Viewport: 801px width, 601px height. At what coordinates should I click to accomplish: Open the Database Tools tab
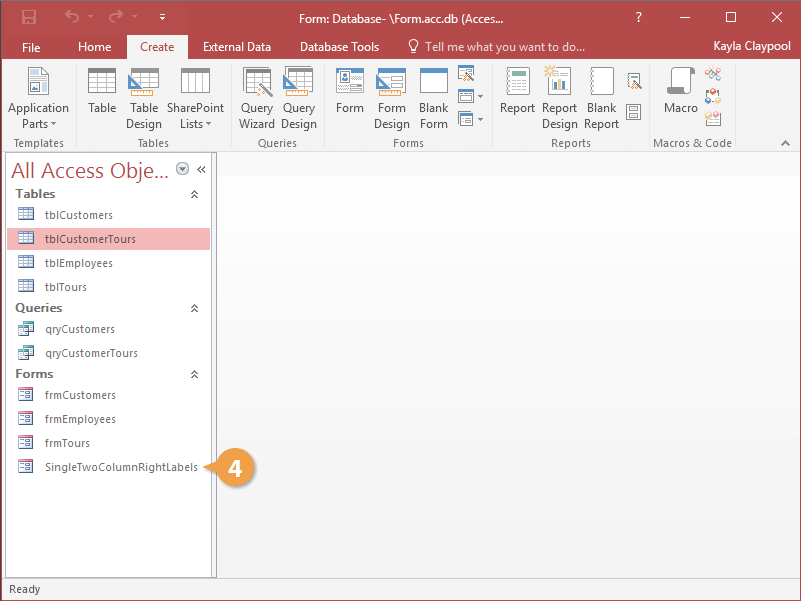pos(339,47)
